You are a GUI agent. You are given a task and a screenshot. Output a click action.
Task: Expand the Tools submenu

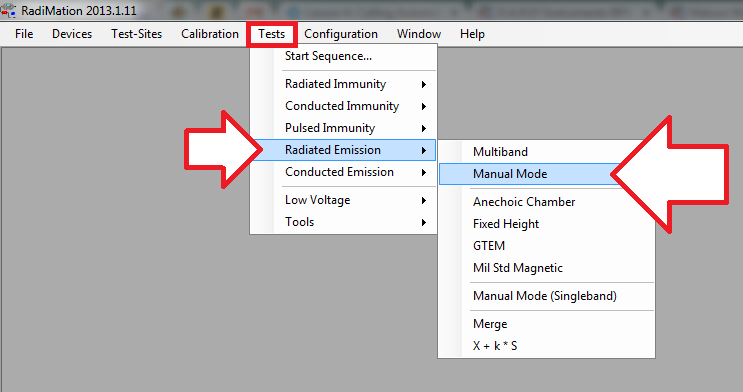click(343, 222)
